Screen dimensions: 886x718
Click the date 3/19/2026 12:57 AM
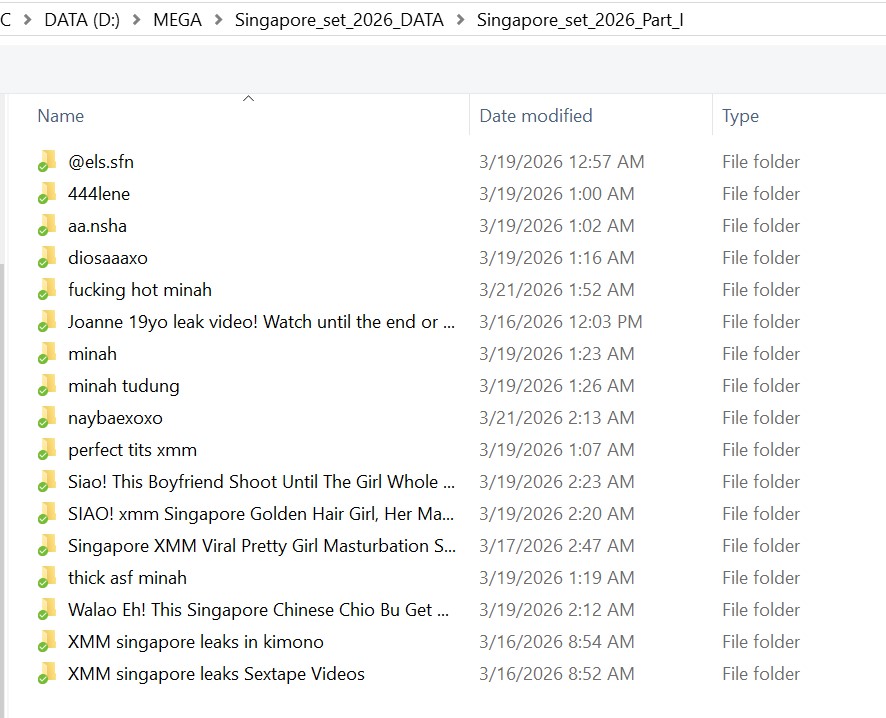coord(562,162)
